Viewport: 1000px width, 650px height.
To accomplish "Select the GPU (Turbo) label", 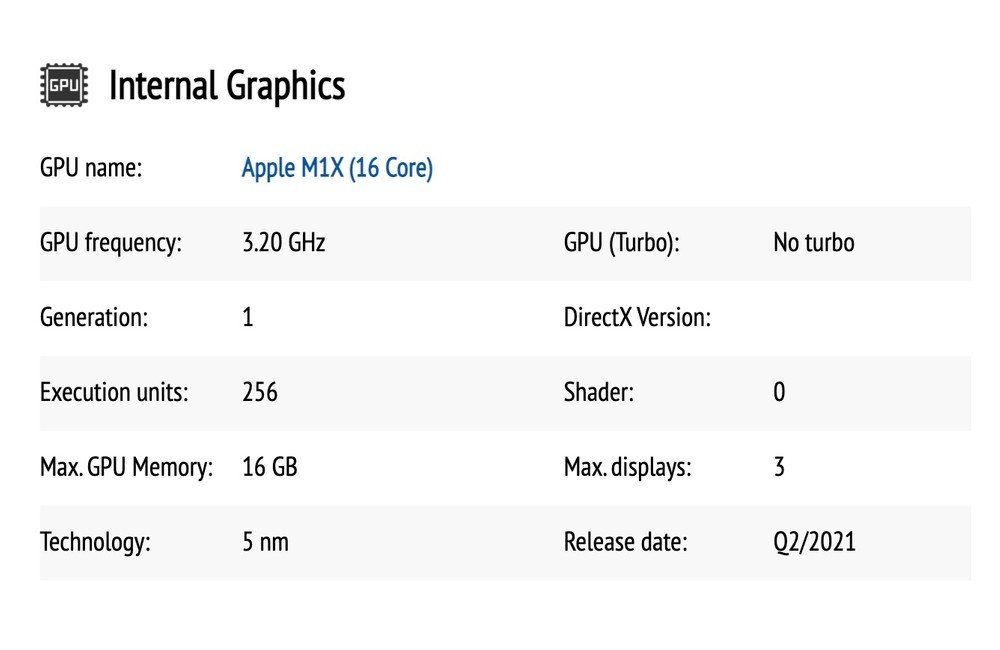I will (622, 243).
